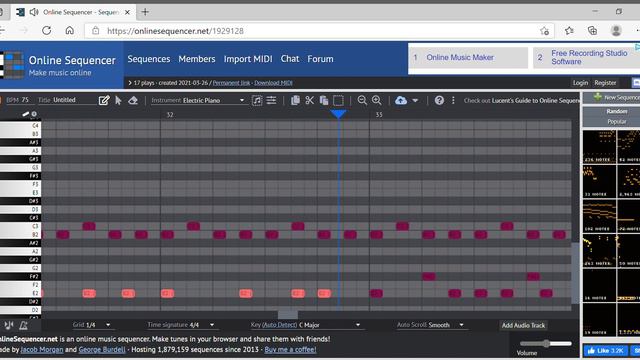Open the Import MIDI page

tap(248, 59)
